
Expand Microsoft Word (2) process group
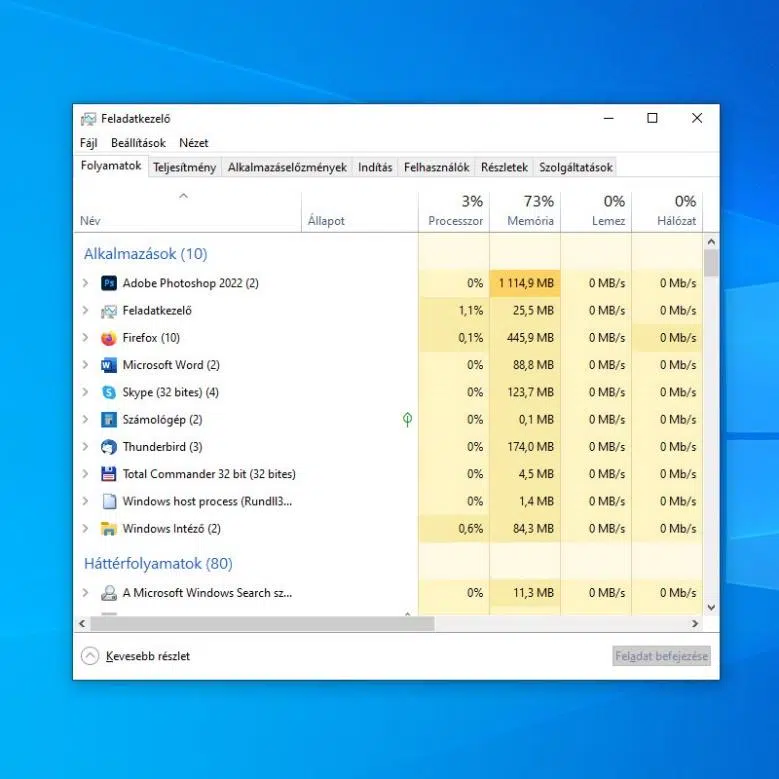(85, 365)
